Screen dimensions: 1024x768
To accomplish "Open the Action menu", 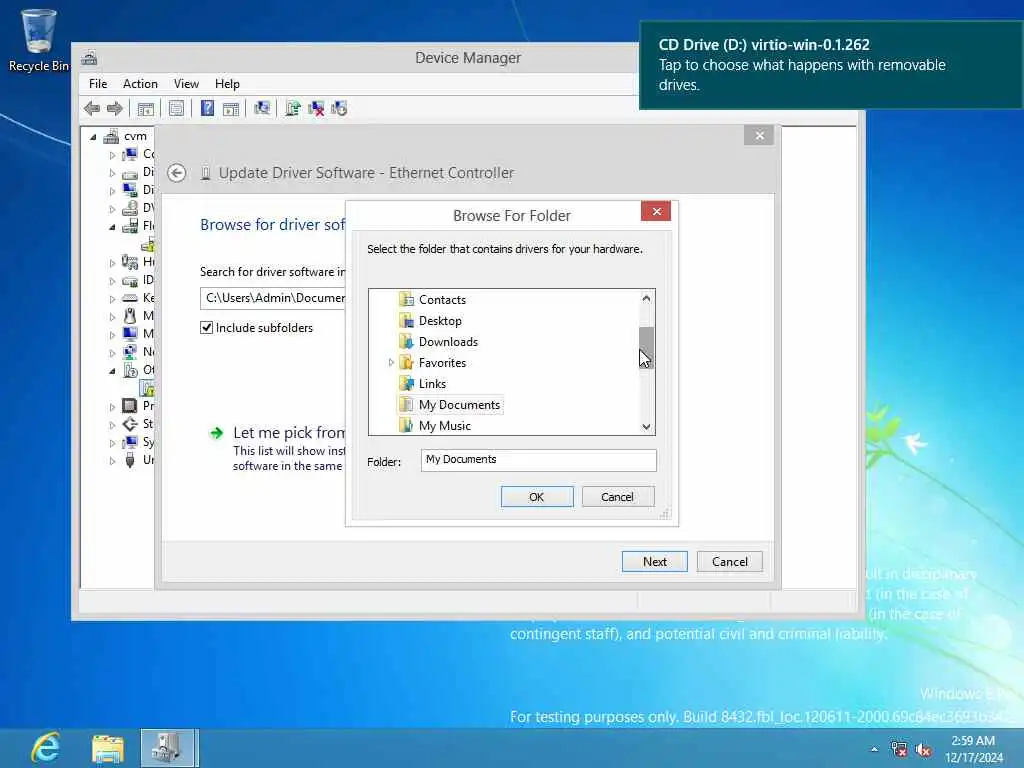I will (140, 84).
